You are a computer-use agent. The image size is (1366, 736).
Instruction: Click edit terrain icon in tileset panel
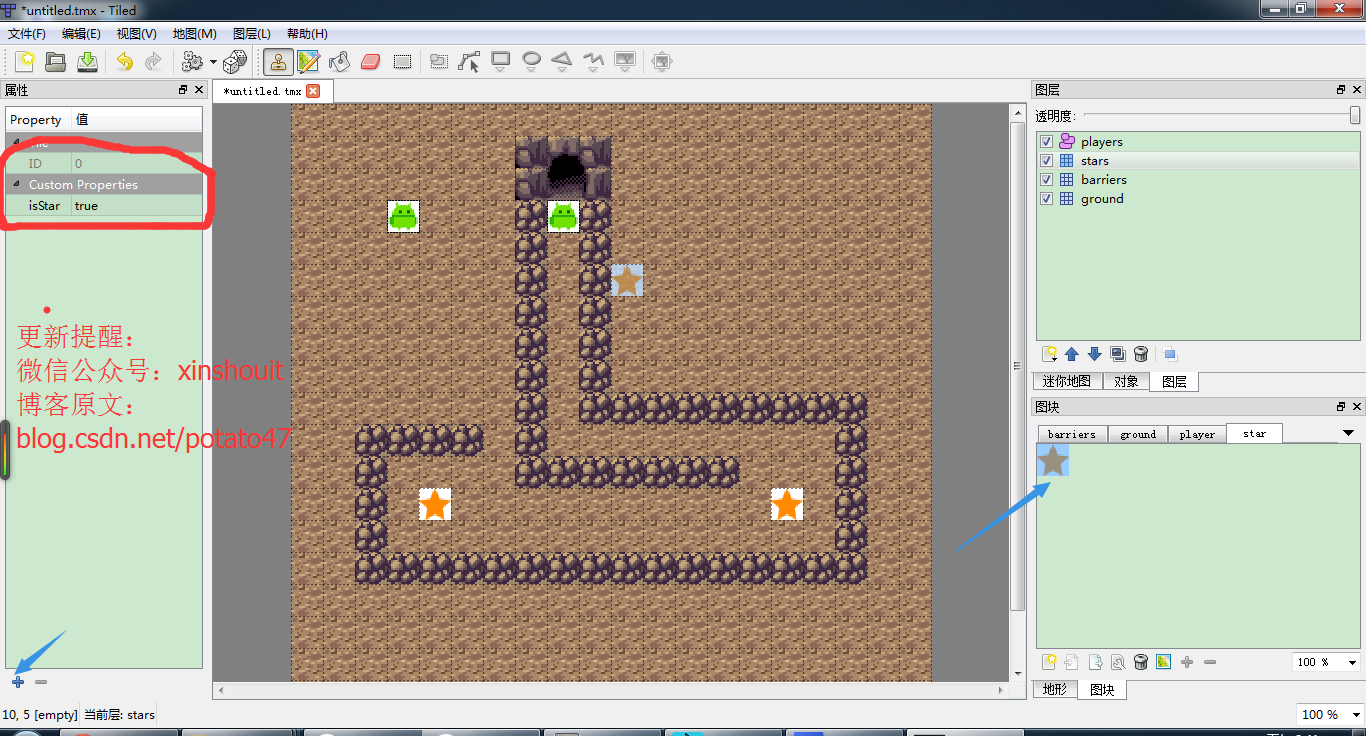pyautogui.click(x=1163, y=662)
